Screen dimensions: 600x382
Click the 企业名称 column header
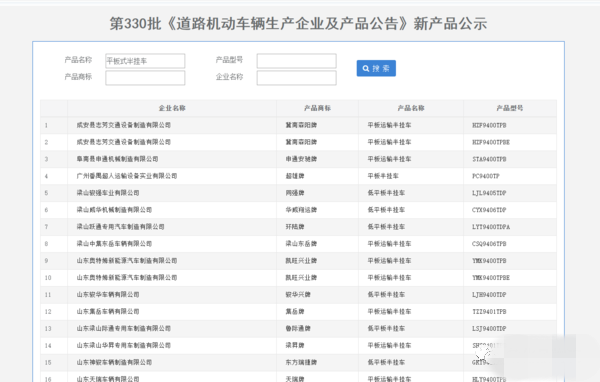[x=172, y=108]
